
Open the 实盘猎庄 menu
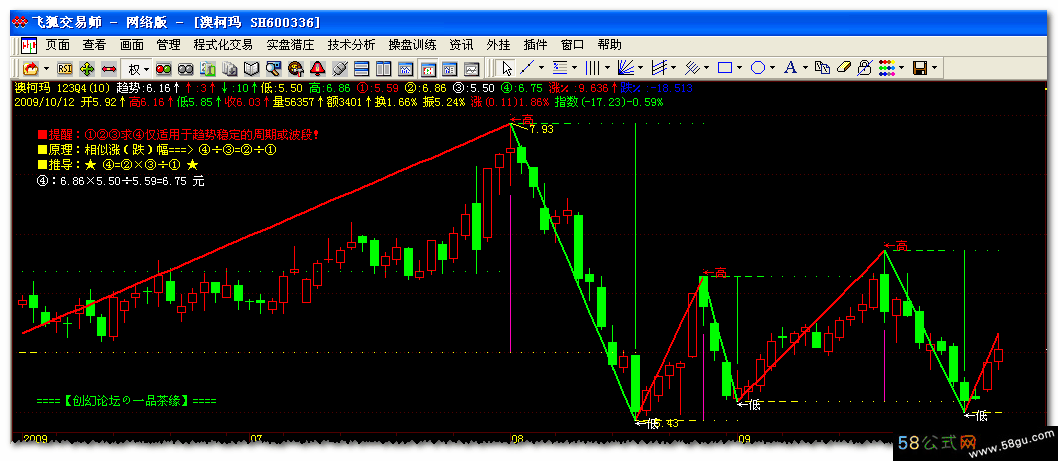click(x=290, y=45)
